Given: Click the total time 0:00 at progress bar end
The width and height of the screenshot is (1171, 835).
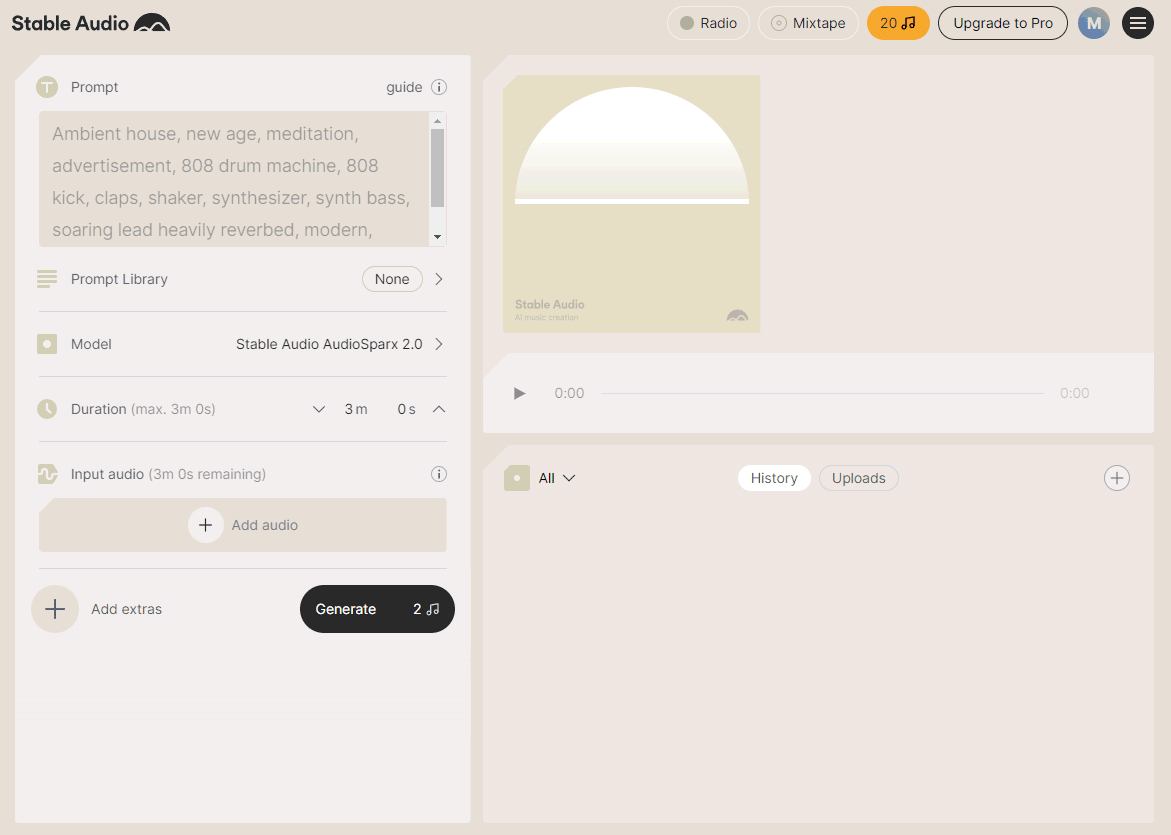Looking at the screenshot, I should [x=1075, y=394].
